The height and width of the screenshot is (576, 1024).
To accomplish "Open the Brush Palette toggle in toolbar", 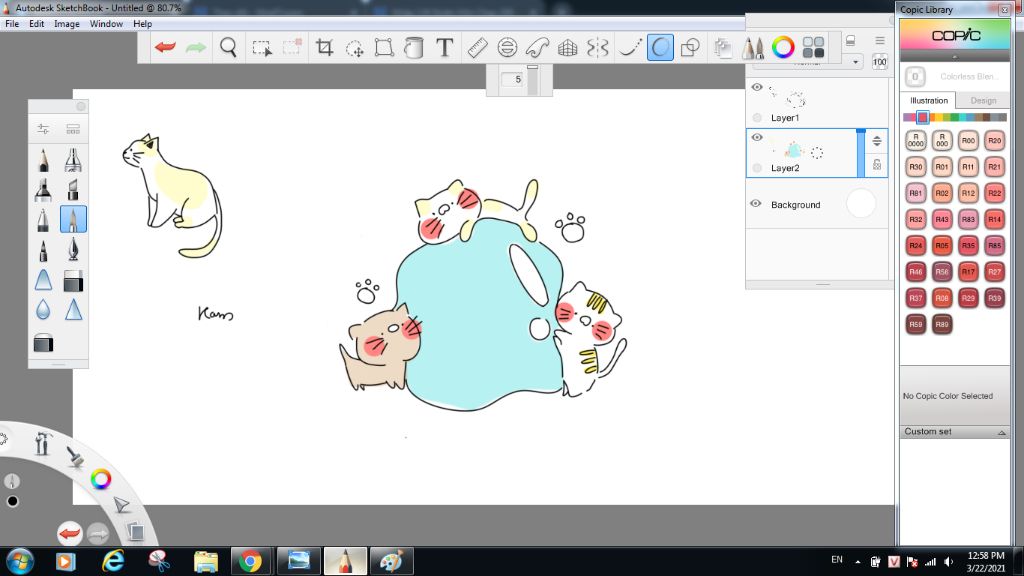I will (x=753, y=47).
